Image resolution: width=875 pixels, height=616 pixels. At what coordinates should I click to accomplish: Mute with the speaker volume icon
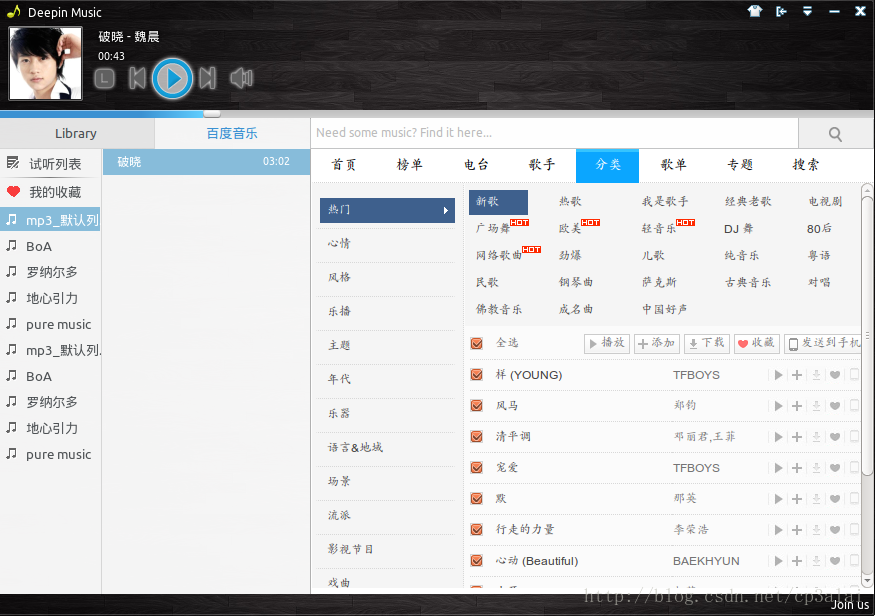pos(242,78)
